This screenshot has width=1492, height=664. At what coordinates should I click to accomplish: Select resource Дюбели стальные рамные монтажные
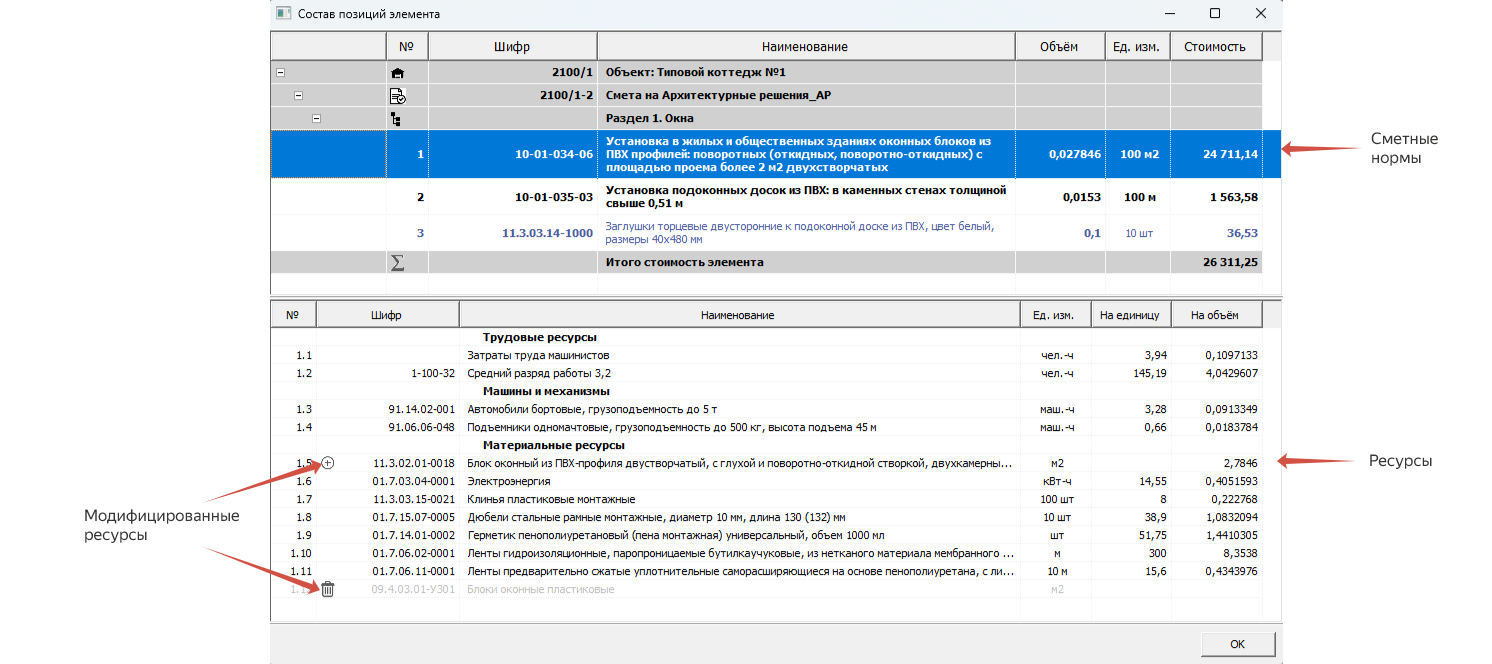[766, 517]
